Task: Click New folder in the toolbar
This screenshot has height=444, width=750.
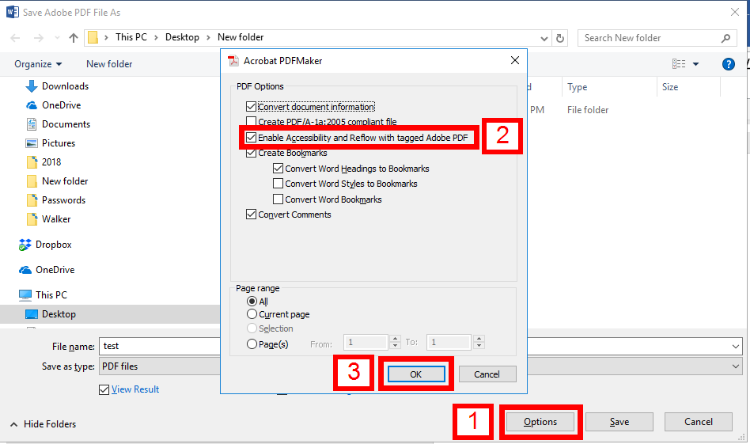Action: (x=109, y=64)
